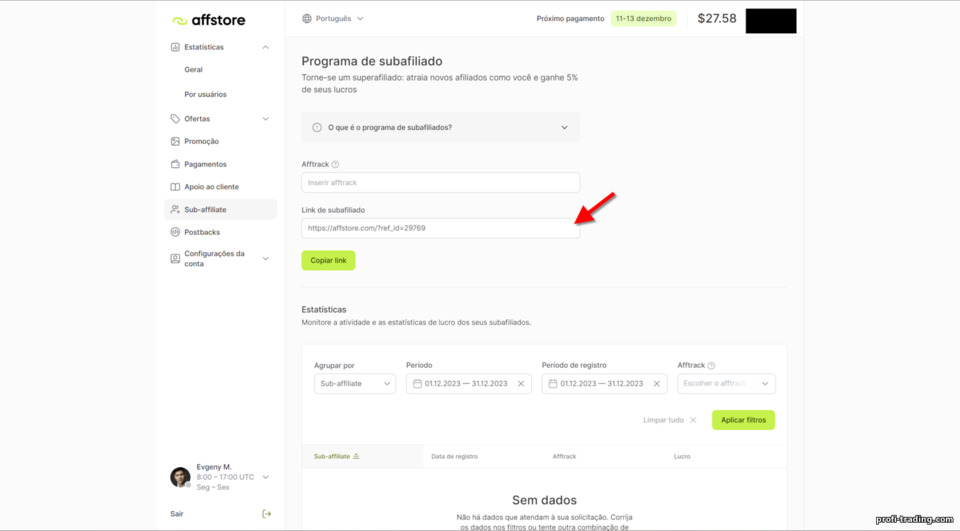Click 'Próximo pagamento' label text
This screenshot has width=960, height=531.
coord(570,18)
